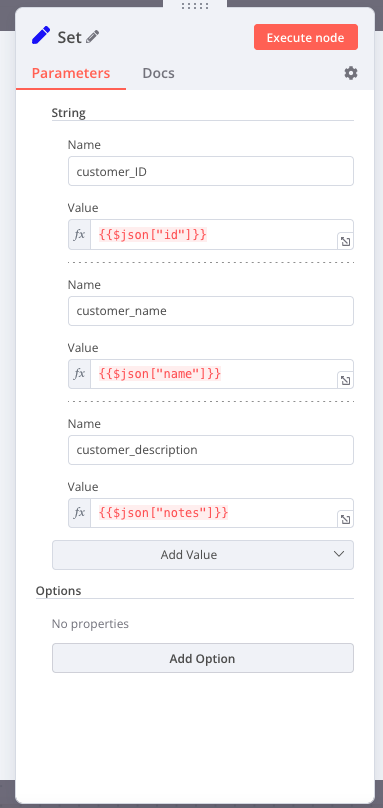
Task: Grab the dotted drag handle at panel top
Action: (x=195, y=6)
